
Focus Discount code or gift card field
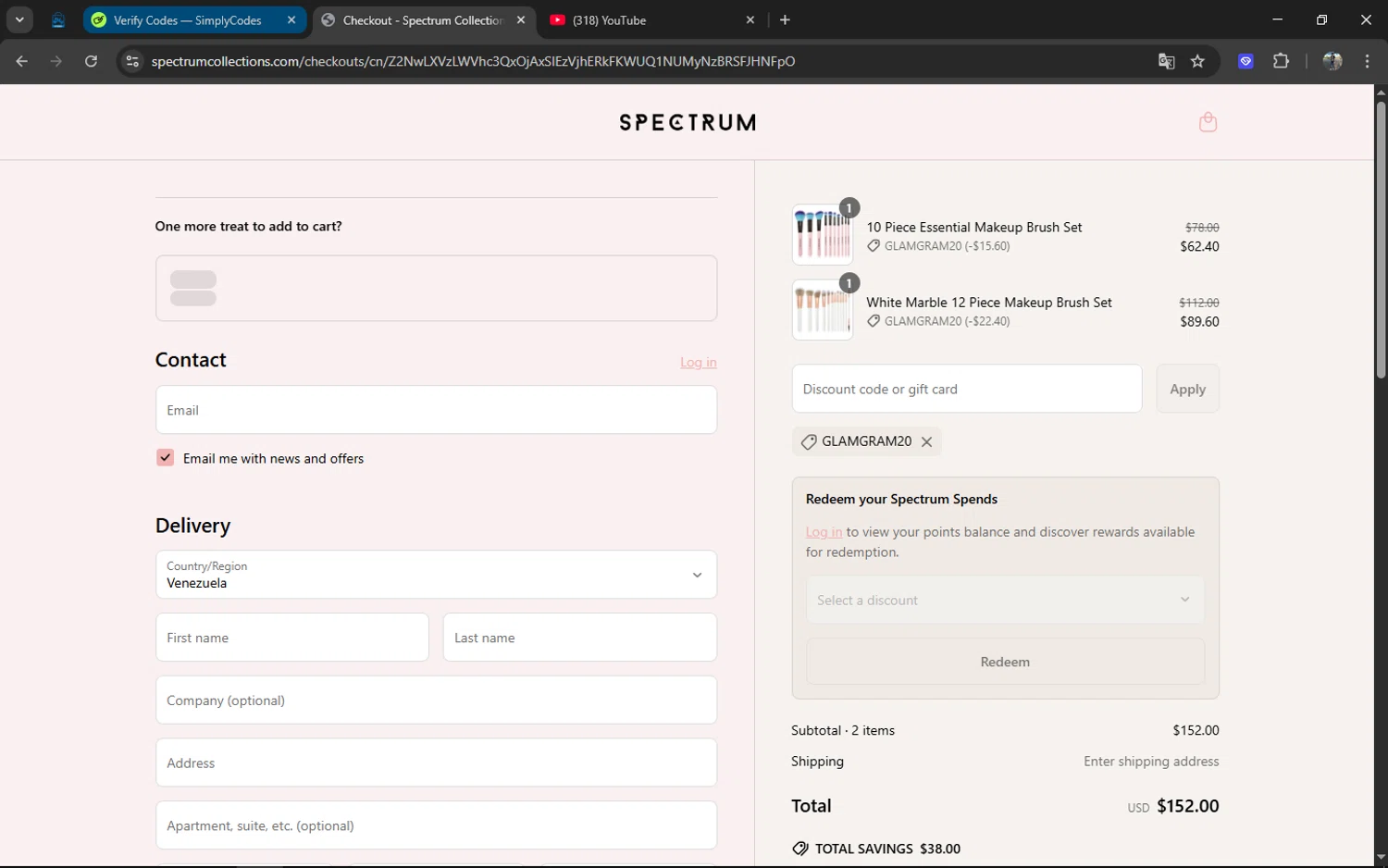click(x=967, y=389)
